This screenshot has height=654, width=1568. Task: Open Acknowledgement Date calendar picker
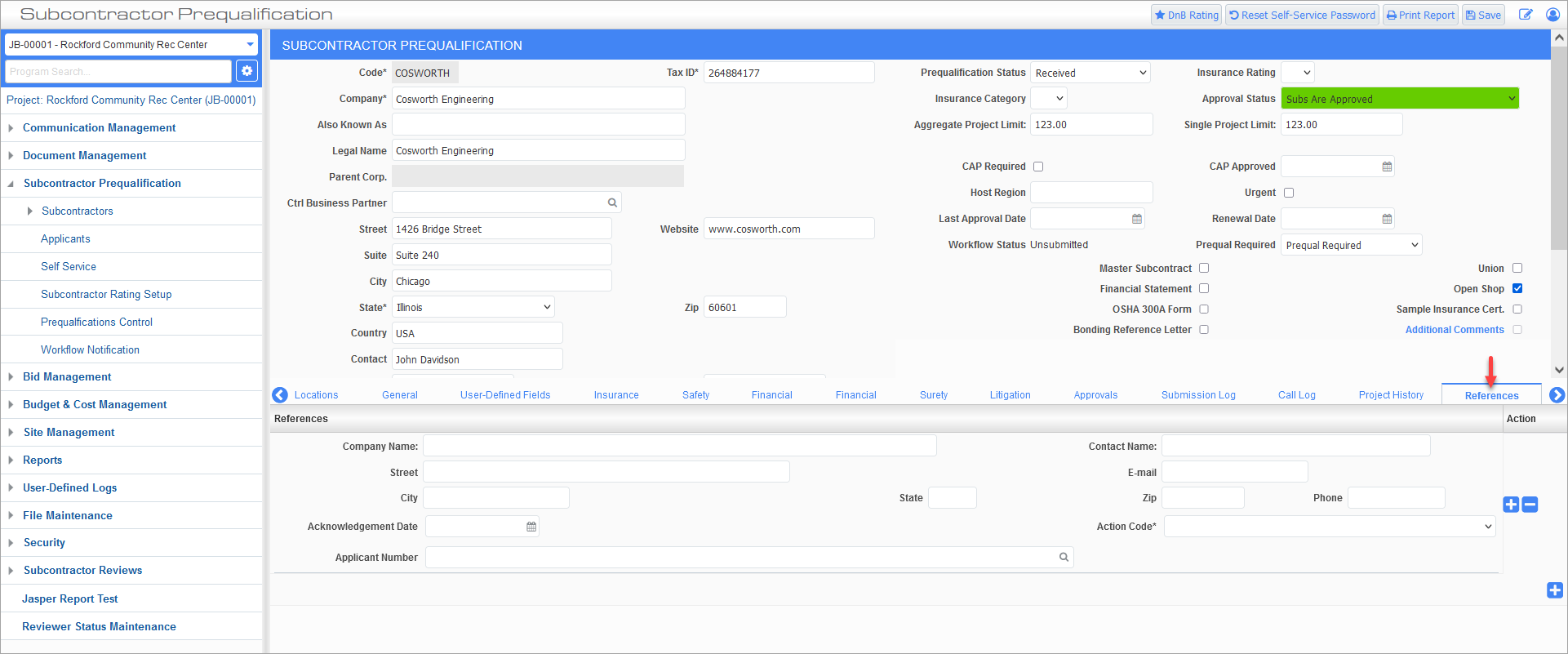[531, 527]
